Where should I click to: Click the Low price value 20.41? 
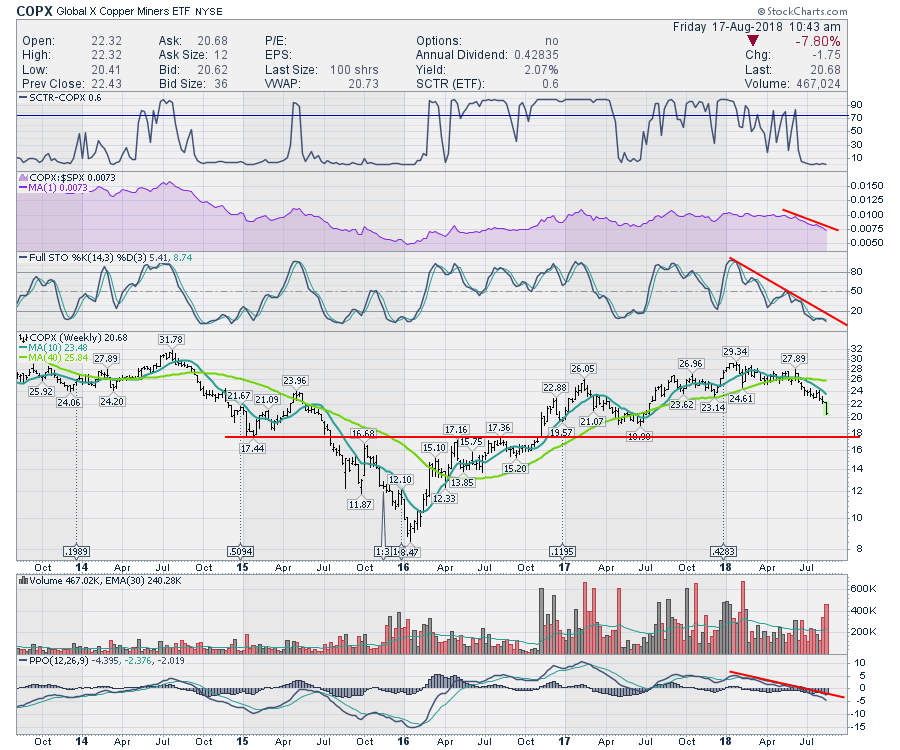106,70
